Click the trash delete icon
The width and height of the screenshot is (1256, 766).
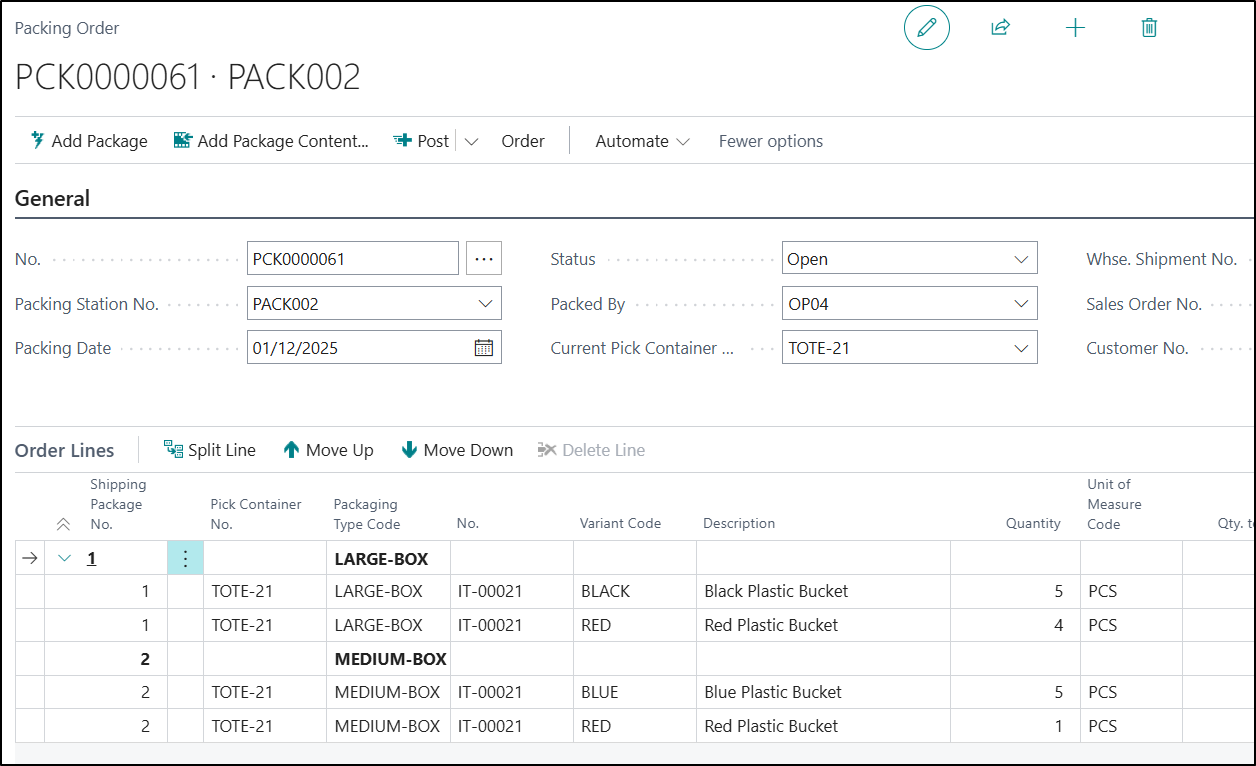pos(1149,28)
